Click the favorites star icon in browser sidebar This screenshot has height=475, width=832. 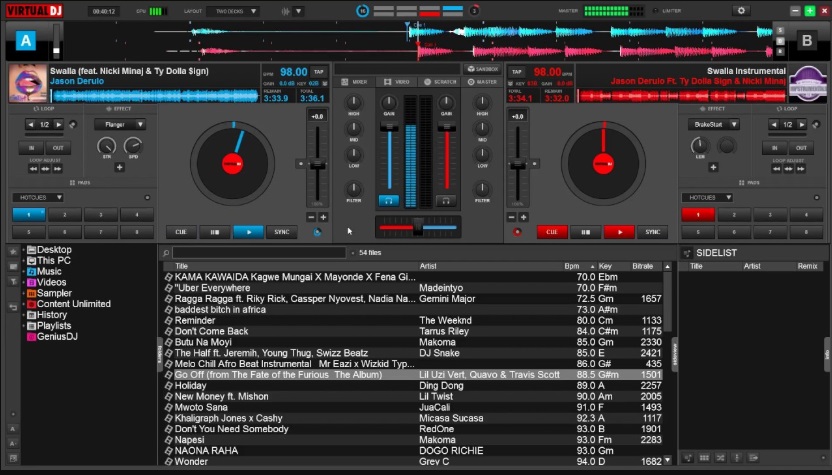click(13, 251)
